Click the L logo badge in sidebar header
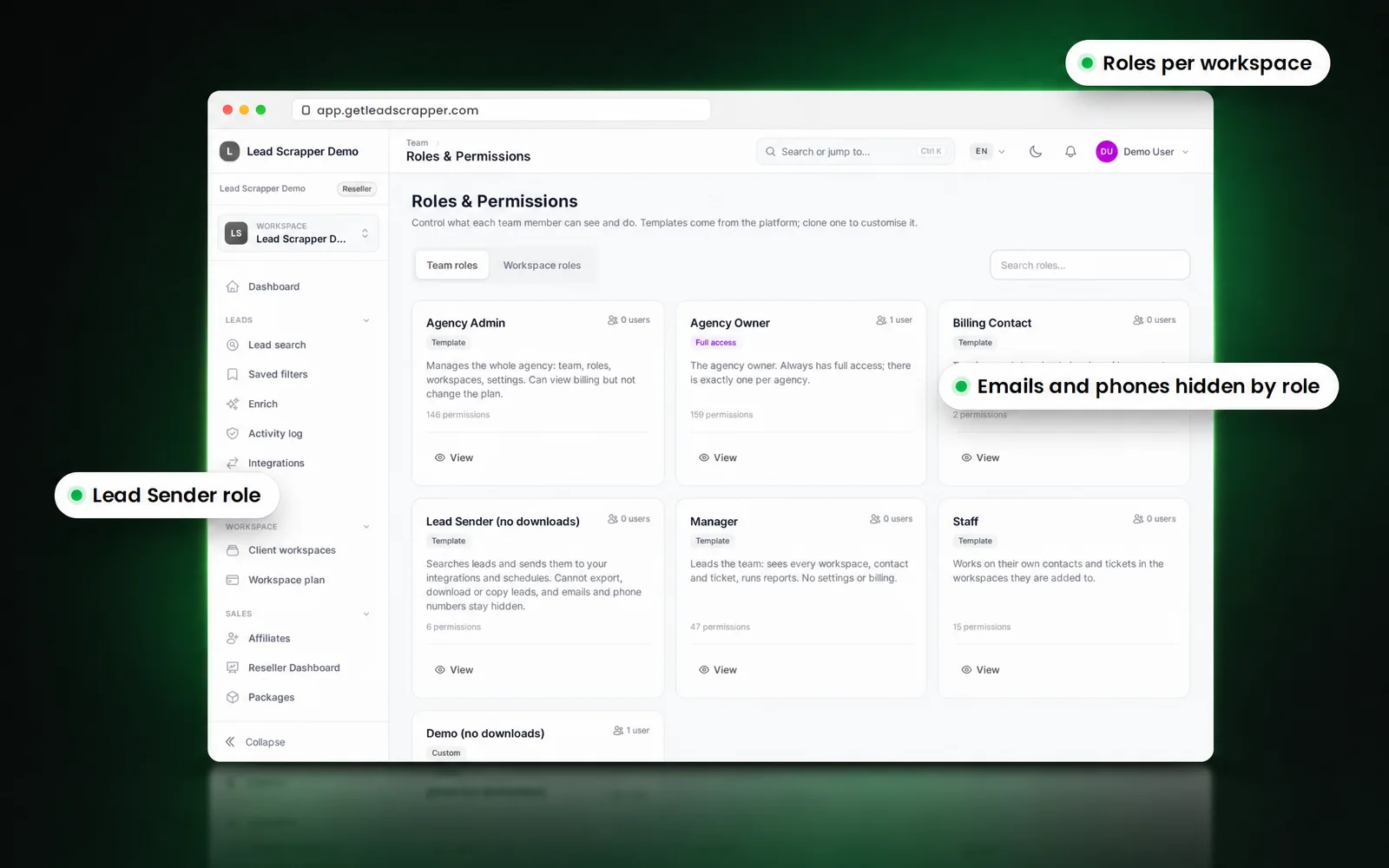 [229, 151]
